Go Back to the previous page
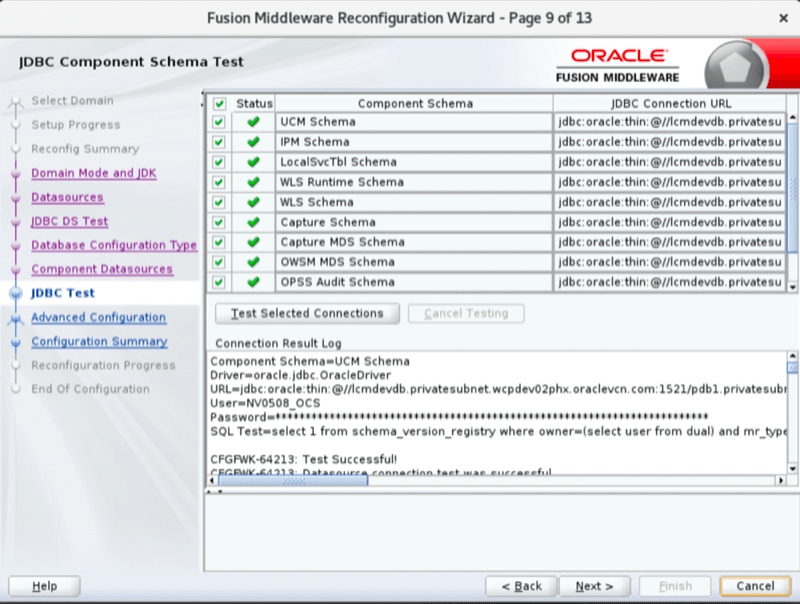 (521, 586)
